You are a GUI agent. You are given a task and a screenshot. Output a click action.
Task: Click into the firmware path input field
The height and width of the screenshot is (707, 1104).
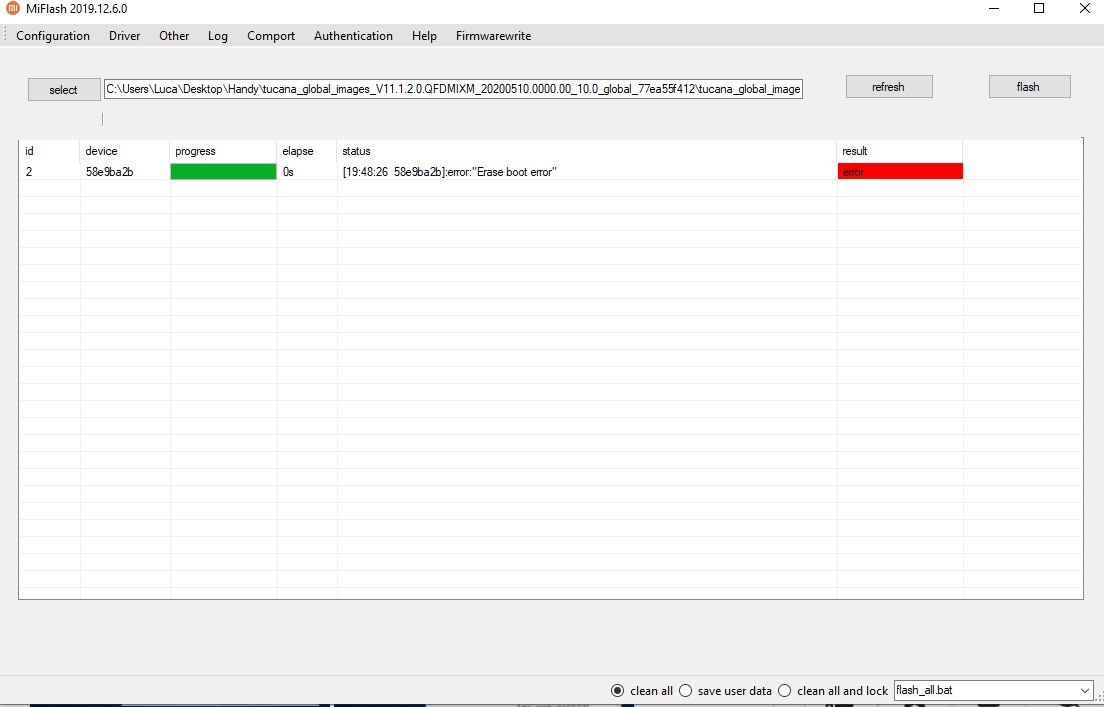pos(453,89)
